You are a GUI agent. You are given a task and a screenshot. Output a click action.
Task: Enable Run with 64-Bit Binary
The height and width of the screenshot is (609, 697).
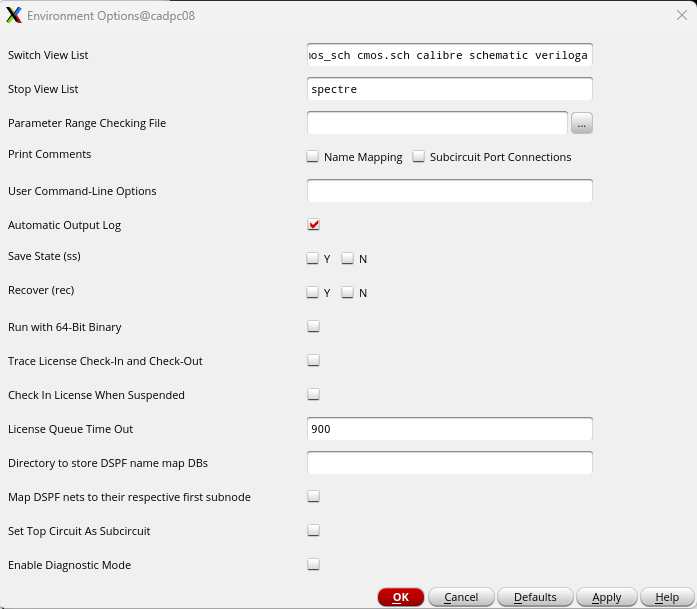[x=313, y=326]
